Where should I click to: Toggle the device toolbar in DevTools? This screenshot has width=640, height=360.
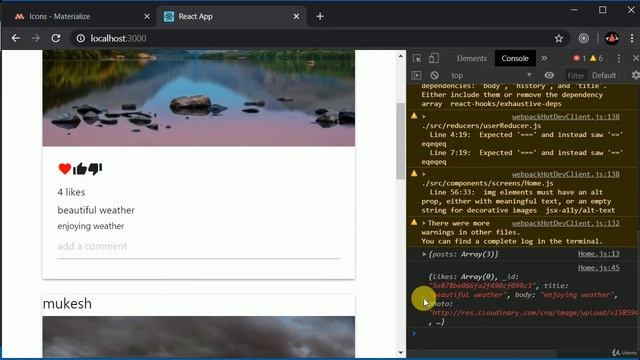(433, 58)
